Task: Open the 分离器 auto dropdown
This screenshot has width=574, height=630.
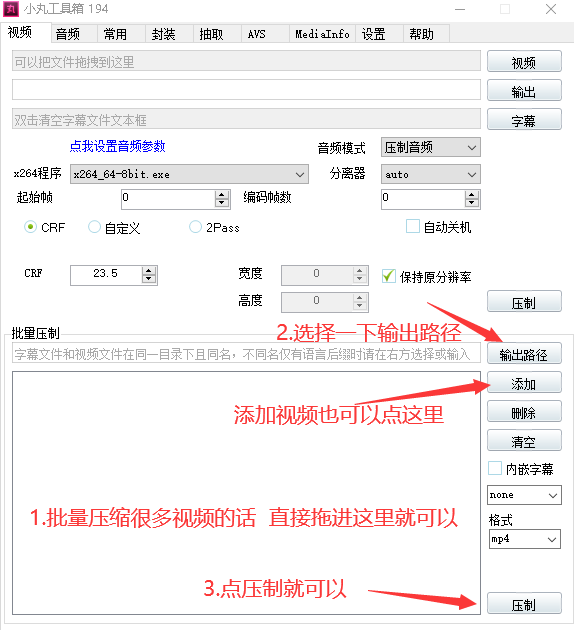Action: pos(431,174)
